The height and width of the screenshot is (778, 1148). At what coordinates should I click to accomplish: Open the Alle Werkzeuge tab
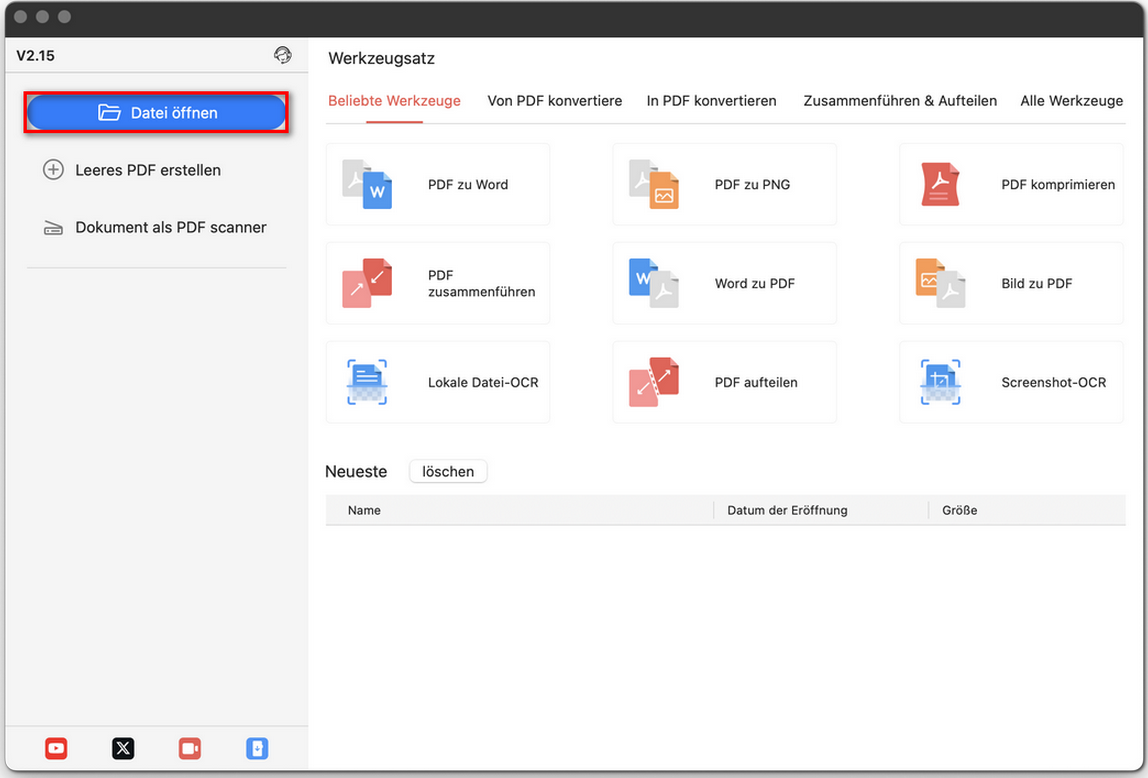click(1071, 101)
